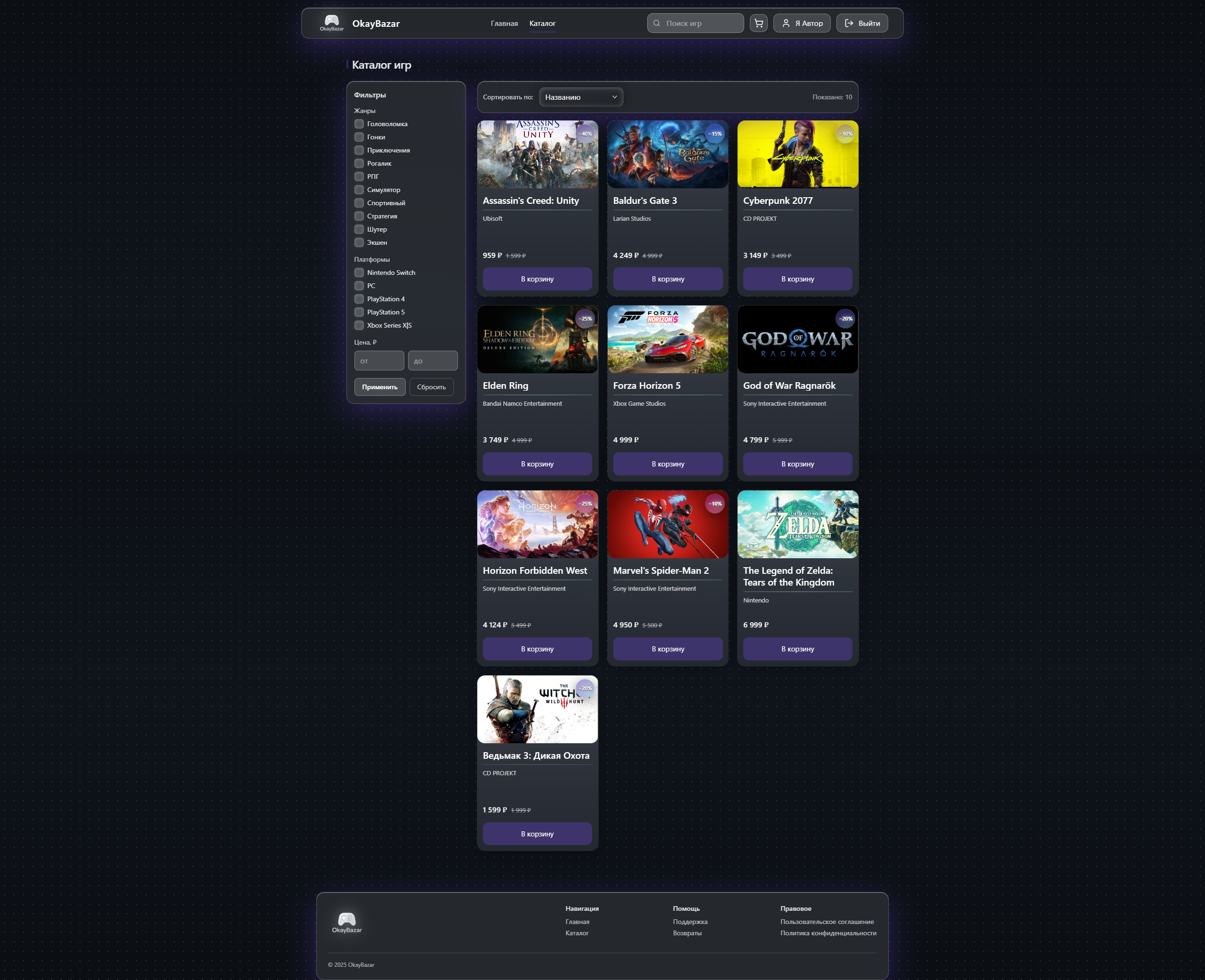Click the user icon on Я Автор
This screenshot has width=1205, height=980.
785,23
